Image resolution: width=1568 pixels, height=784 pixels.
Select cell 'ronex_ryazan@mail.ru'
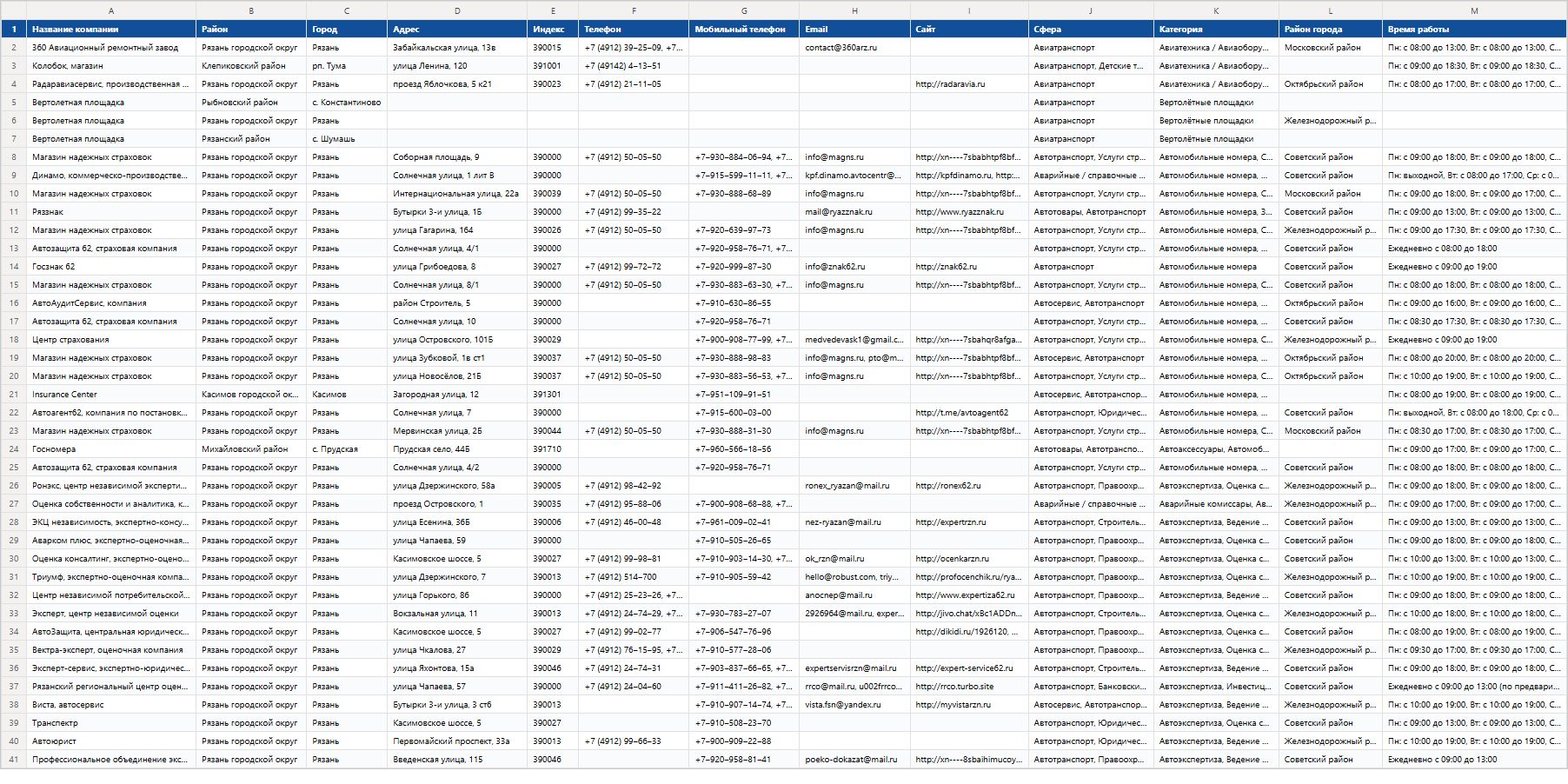tap(854, 486)
